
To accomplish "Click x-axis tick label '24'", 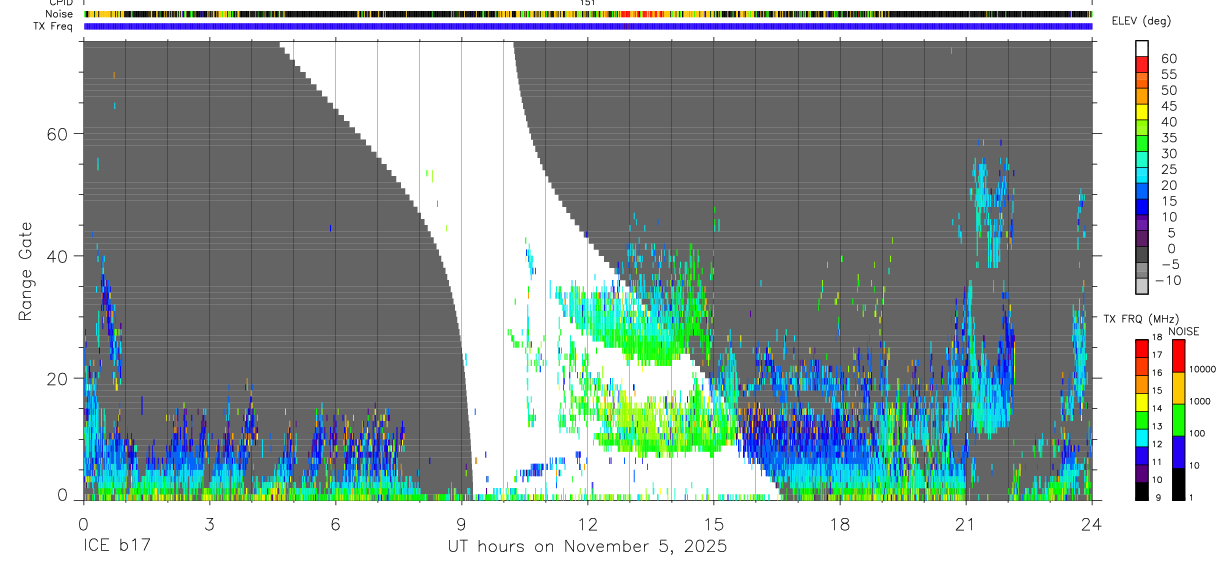I will [x=1091, y=523].
